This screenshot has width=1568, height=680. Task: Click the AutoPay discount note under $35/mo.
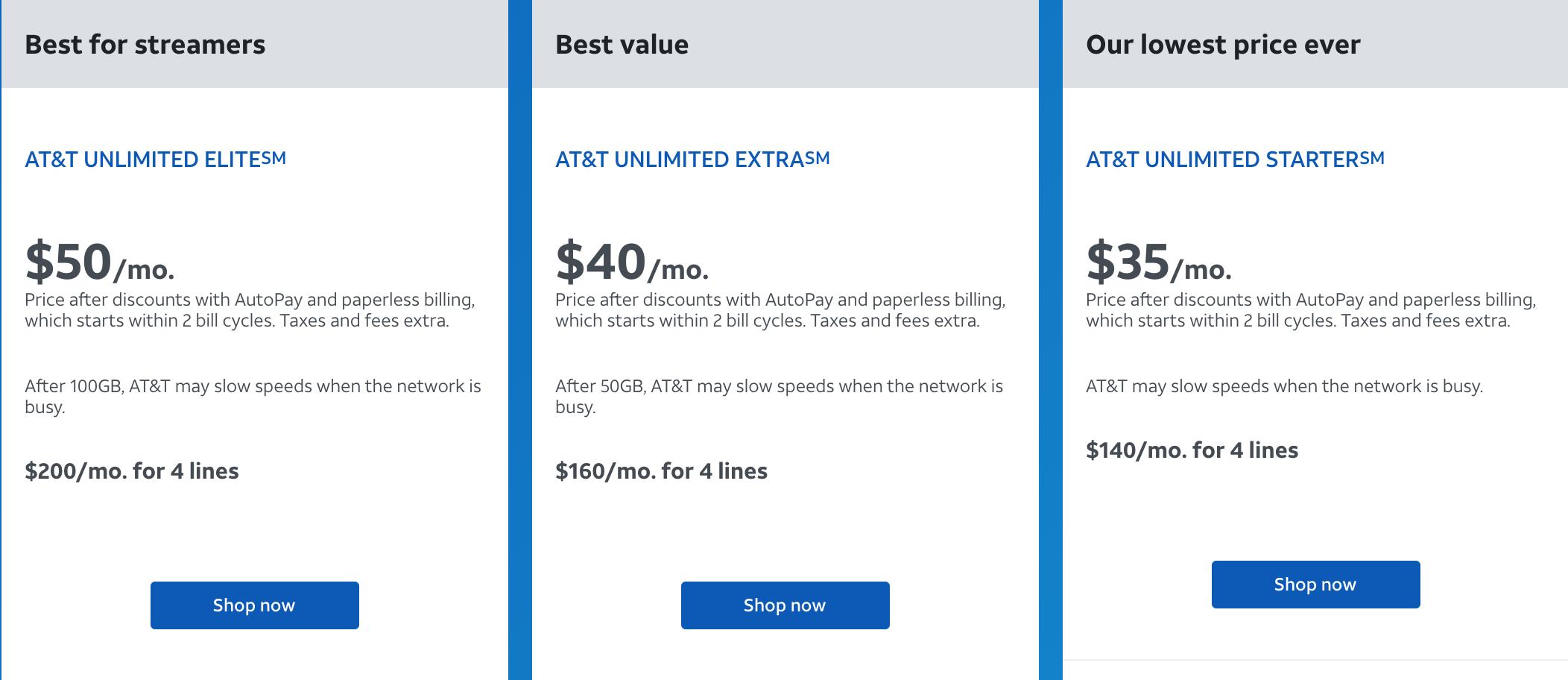click(1310, 310)
